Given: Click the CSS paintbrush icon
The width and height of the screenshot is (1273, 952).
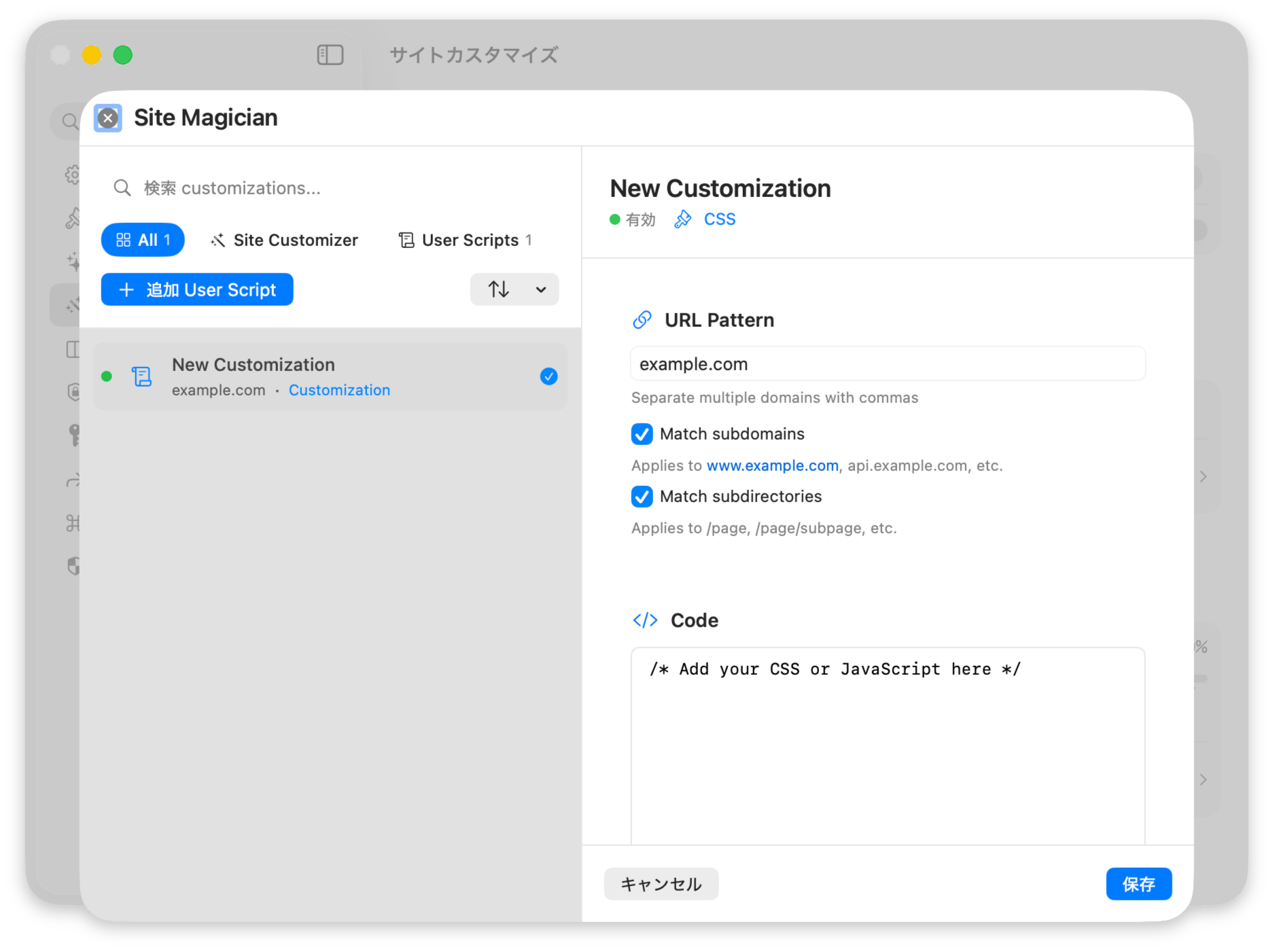Looking at the screenshot, I should (682, 219).
